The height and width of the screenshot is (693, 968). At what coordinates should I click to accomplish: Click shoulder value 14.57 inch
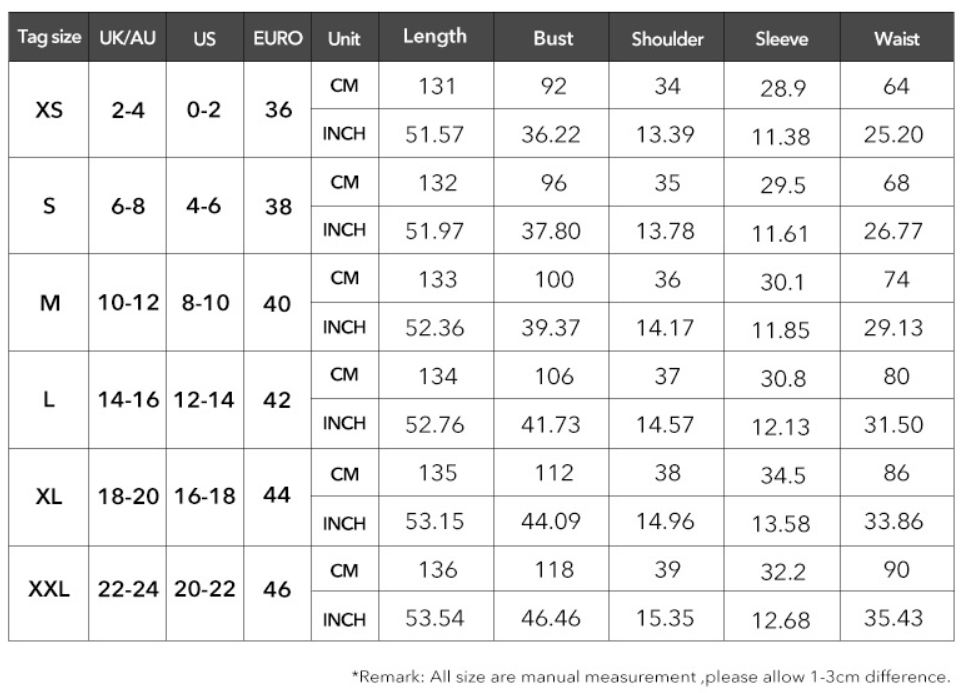point(667,424)
